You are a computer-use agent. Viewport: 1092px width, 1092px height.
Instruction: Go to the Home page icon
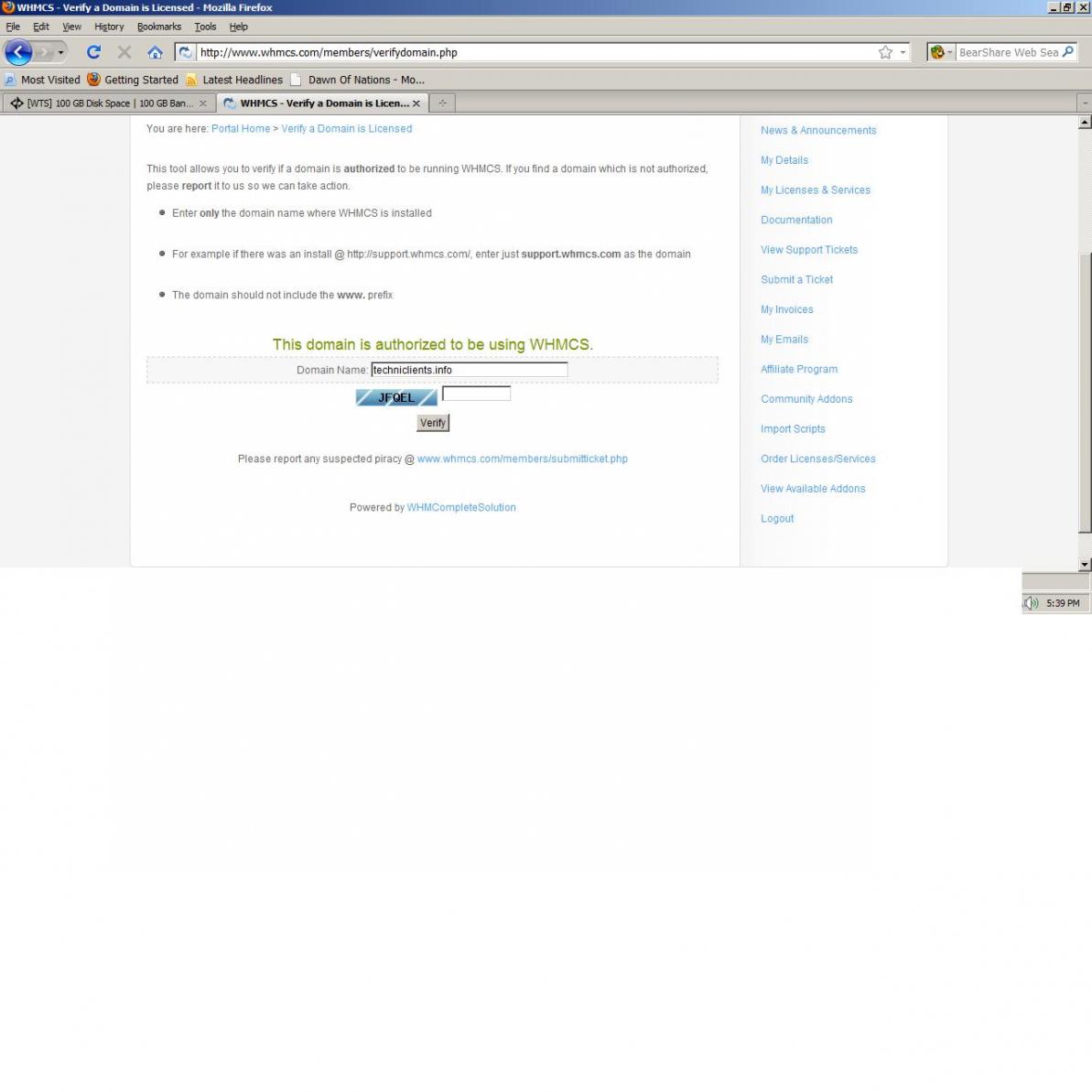click(x=155, y=52)
